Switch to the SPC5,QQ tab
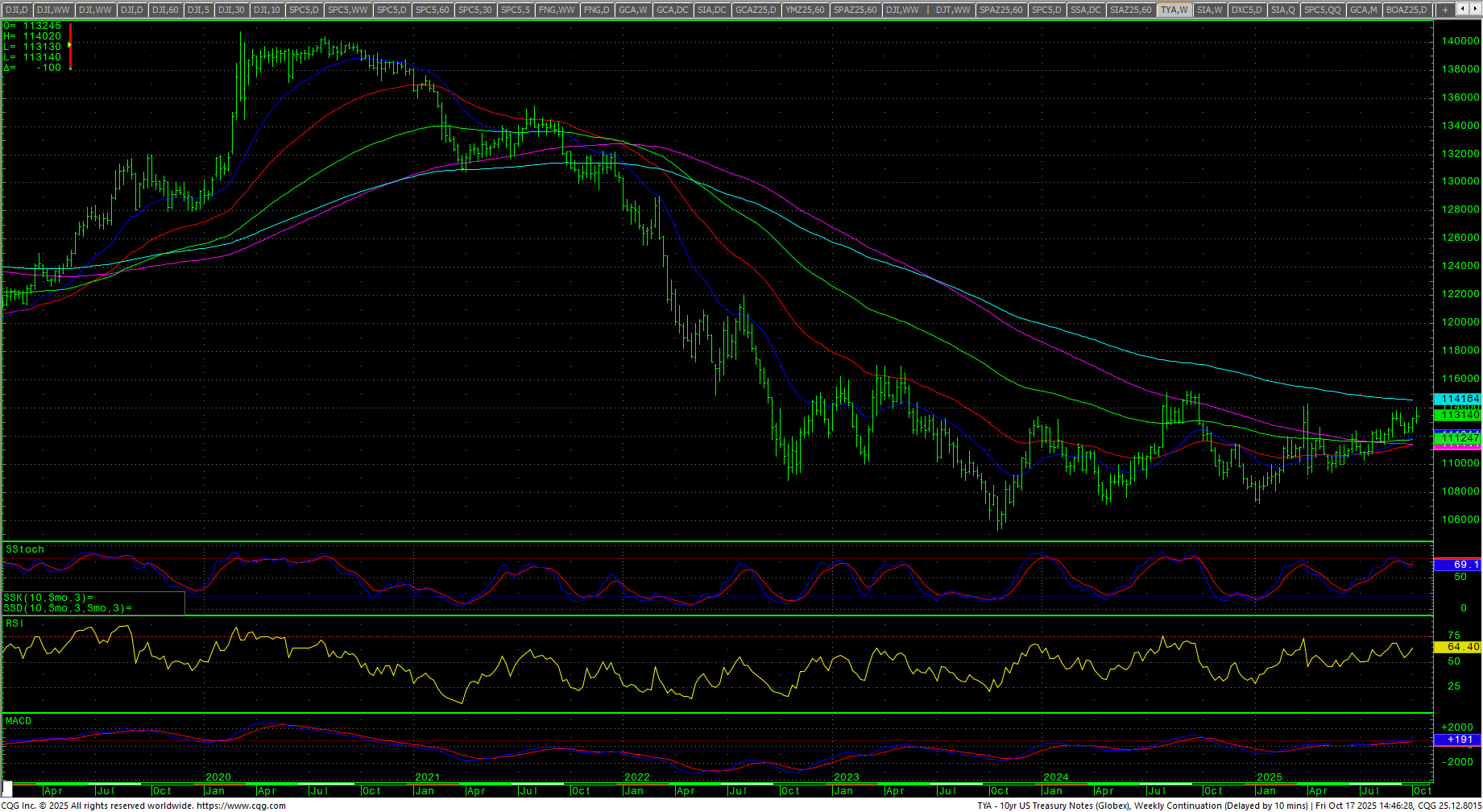This screenshot has height=812, width=1483. 1322,10
